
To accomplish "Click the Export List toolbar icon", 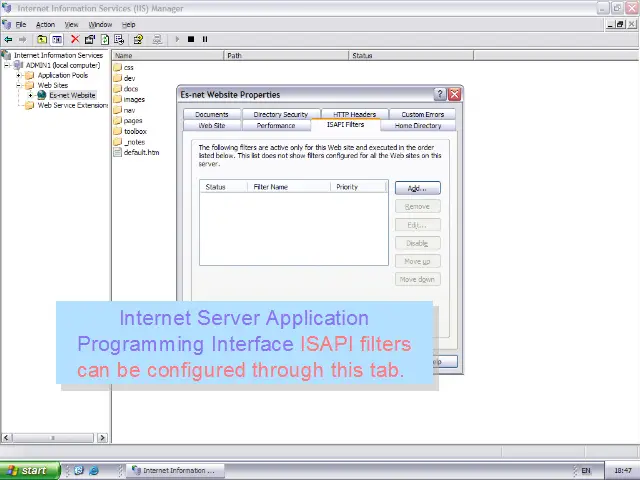I will [x=119, y=39].
